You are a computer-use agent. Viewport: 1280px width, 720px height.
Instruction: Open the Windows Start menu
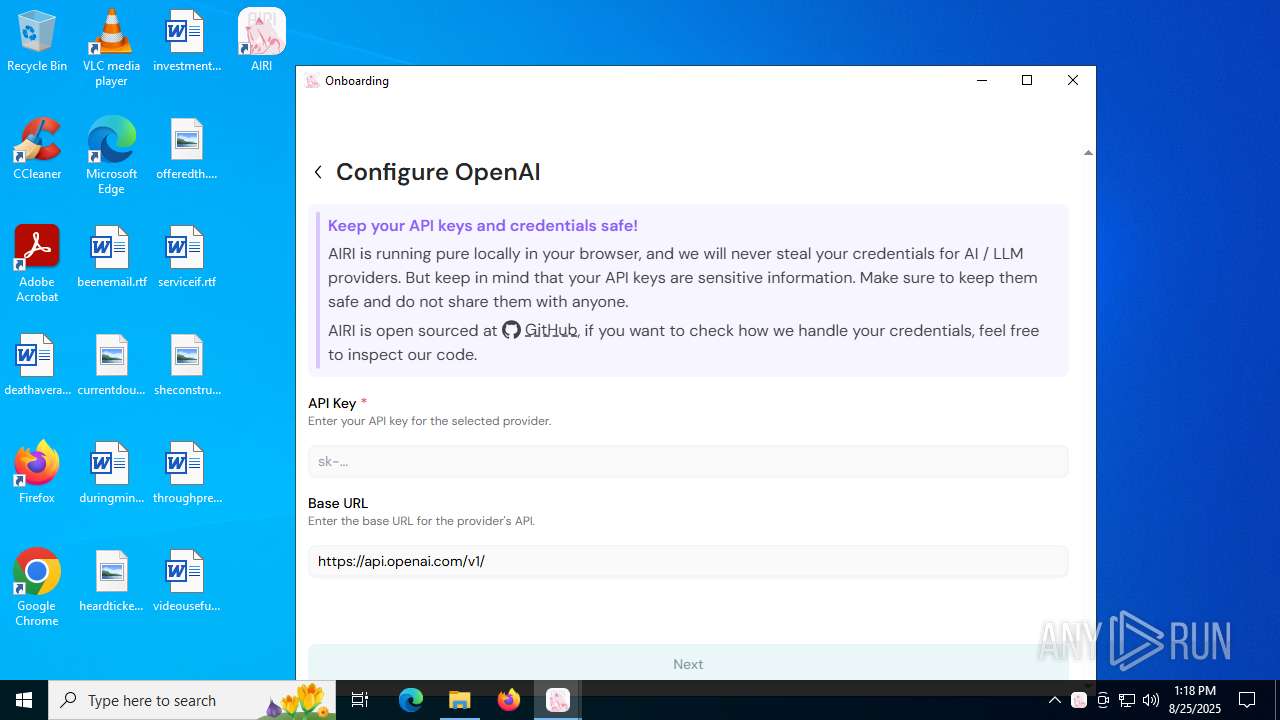click(x=24, y=700)
